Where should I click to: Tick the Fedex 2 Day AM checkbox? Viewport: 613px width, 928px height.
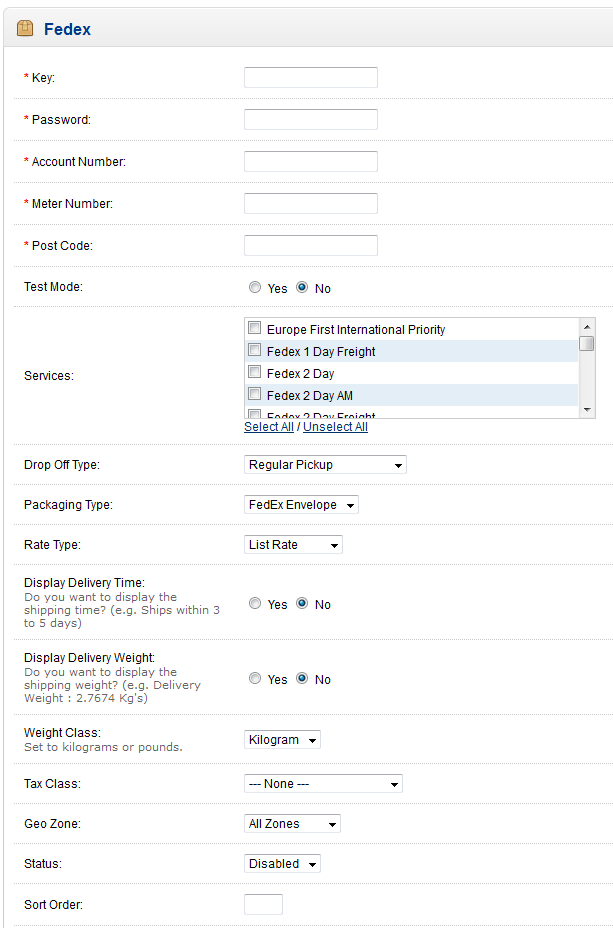coord(255,395)
